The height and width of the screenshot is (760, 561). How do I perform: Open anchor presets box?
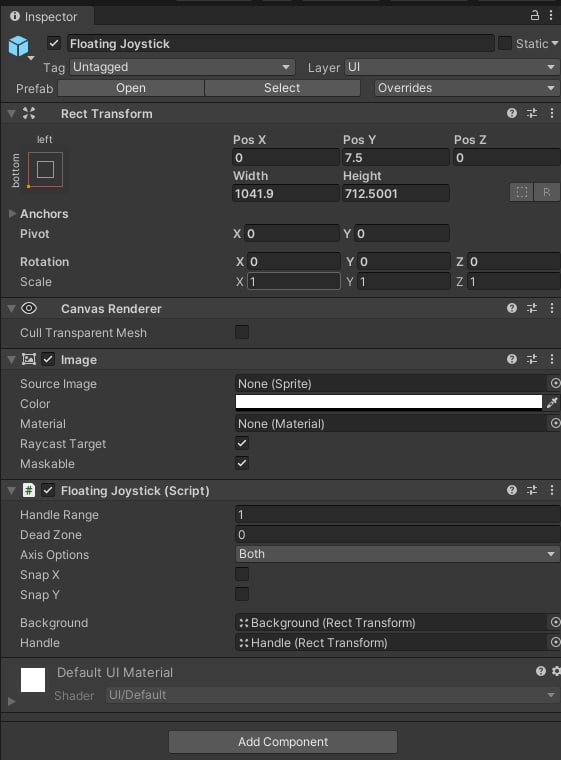(45, 170)
